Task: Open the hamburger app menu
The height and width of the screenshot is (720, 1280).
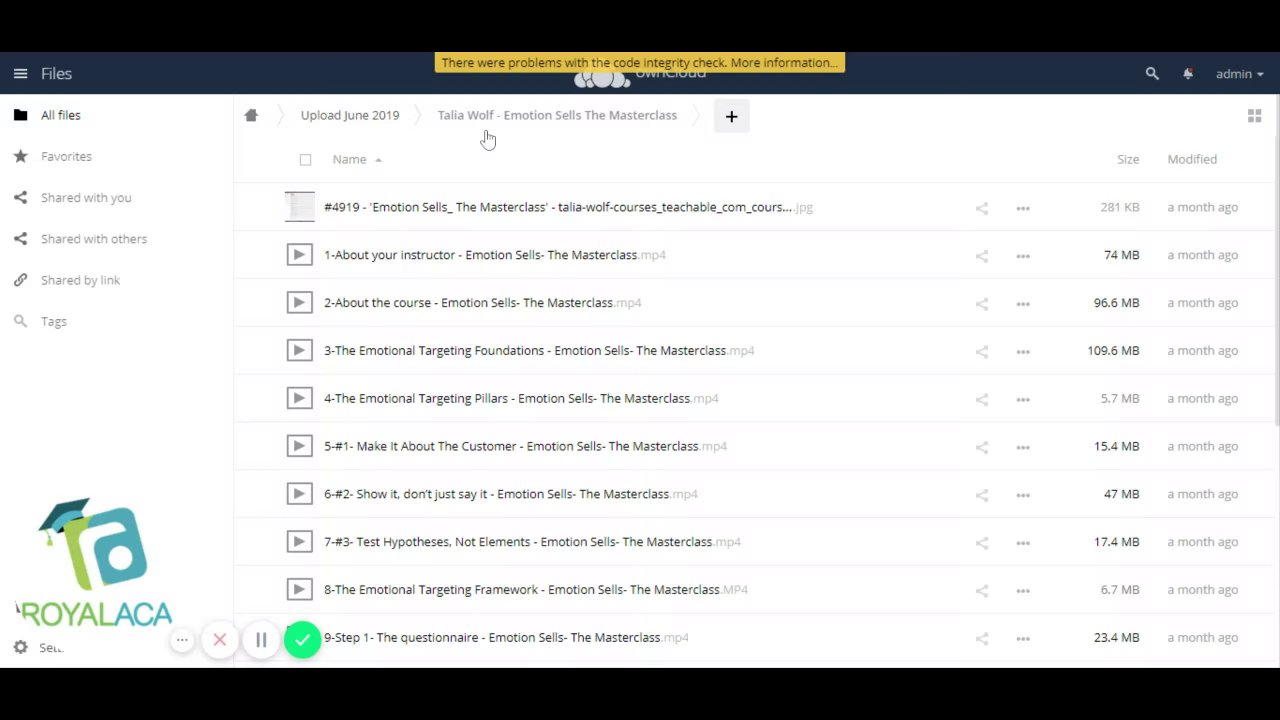Action: 20,73
